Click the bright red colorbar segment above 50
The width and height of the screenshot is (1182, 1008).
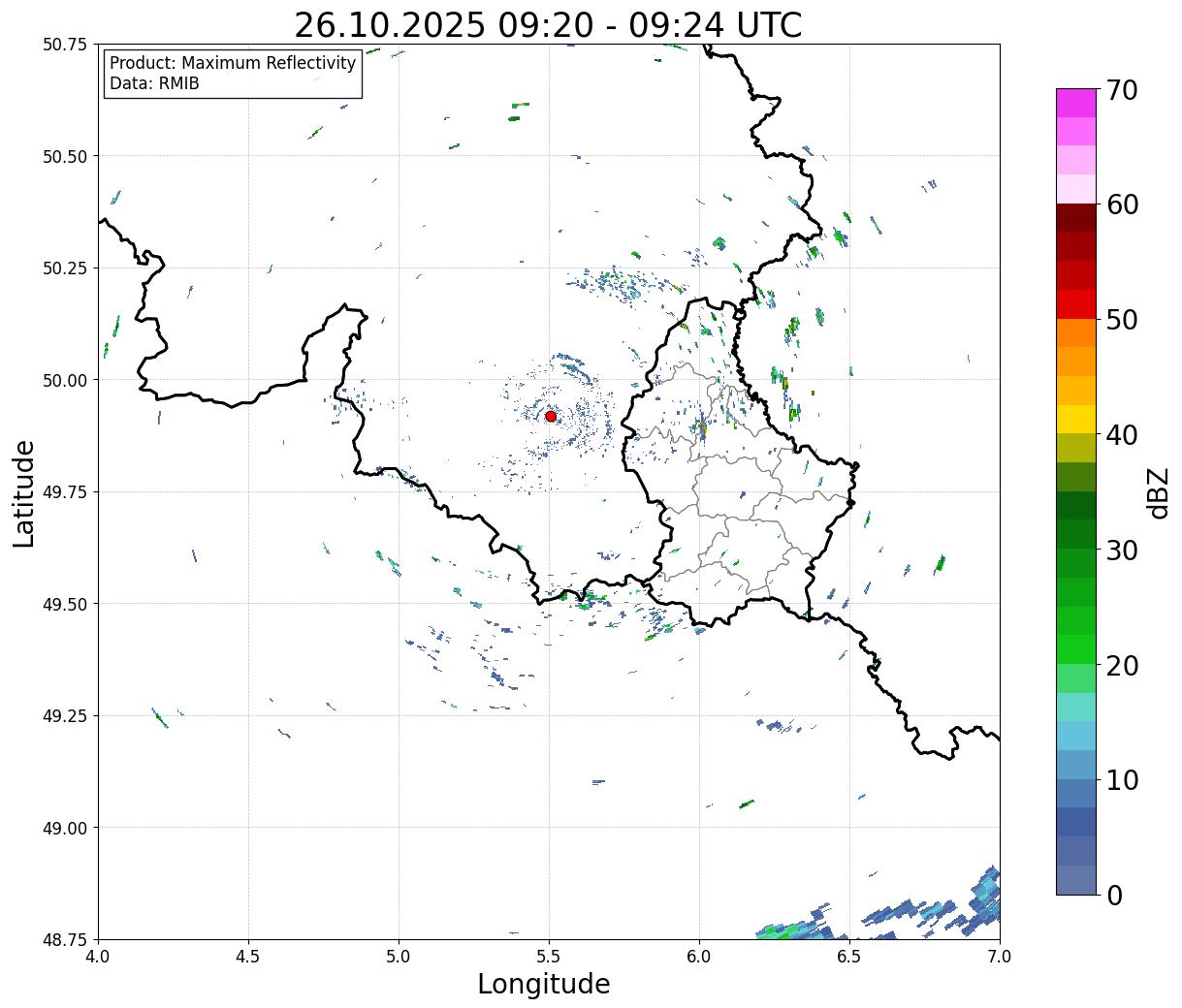(x=1076, y=304)
